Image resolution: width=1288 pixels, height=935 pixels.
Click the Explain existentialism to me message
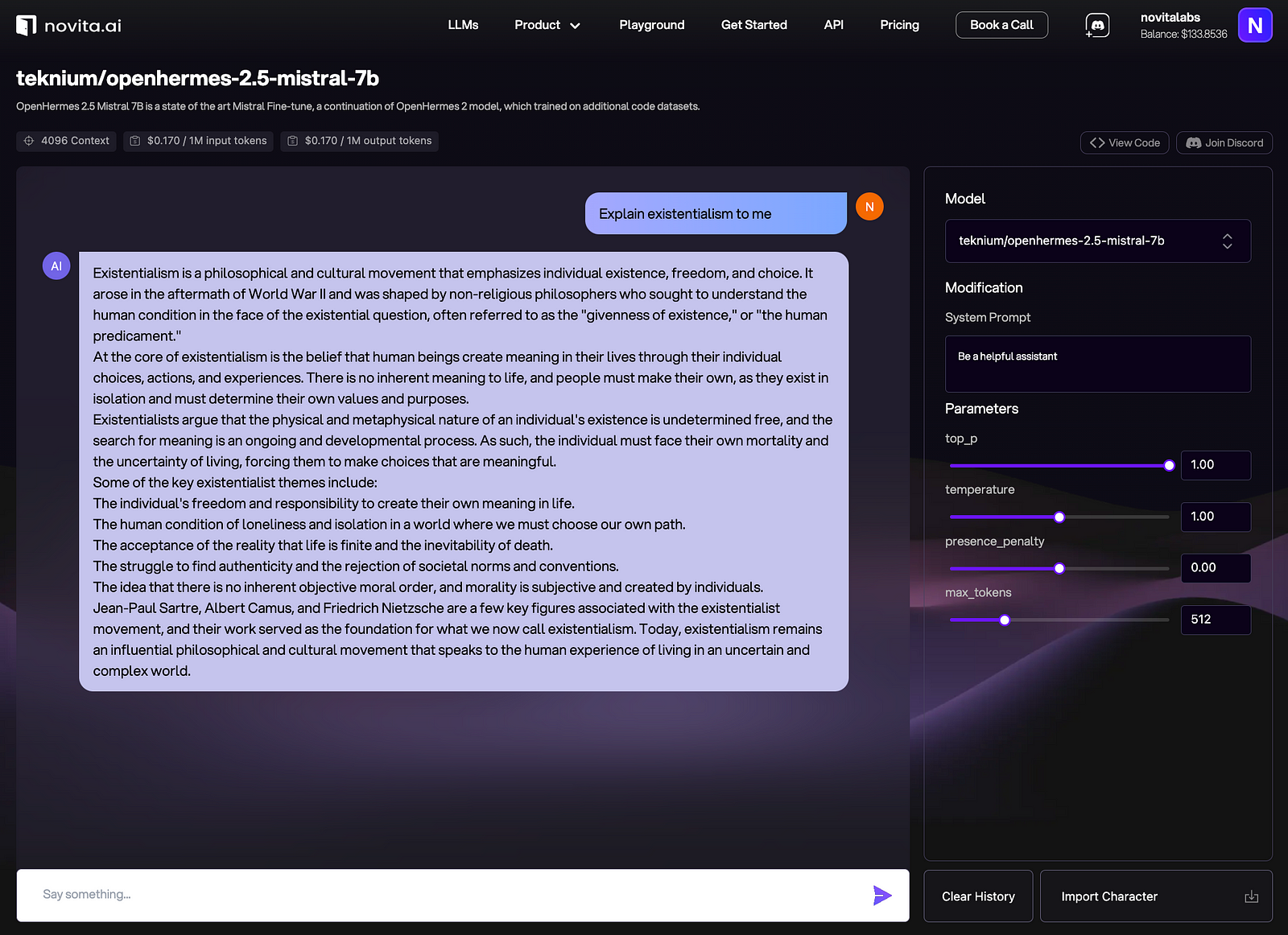click(716, 213)
